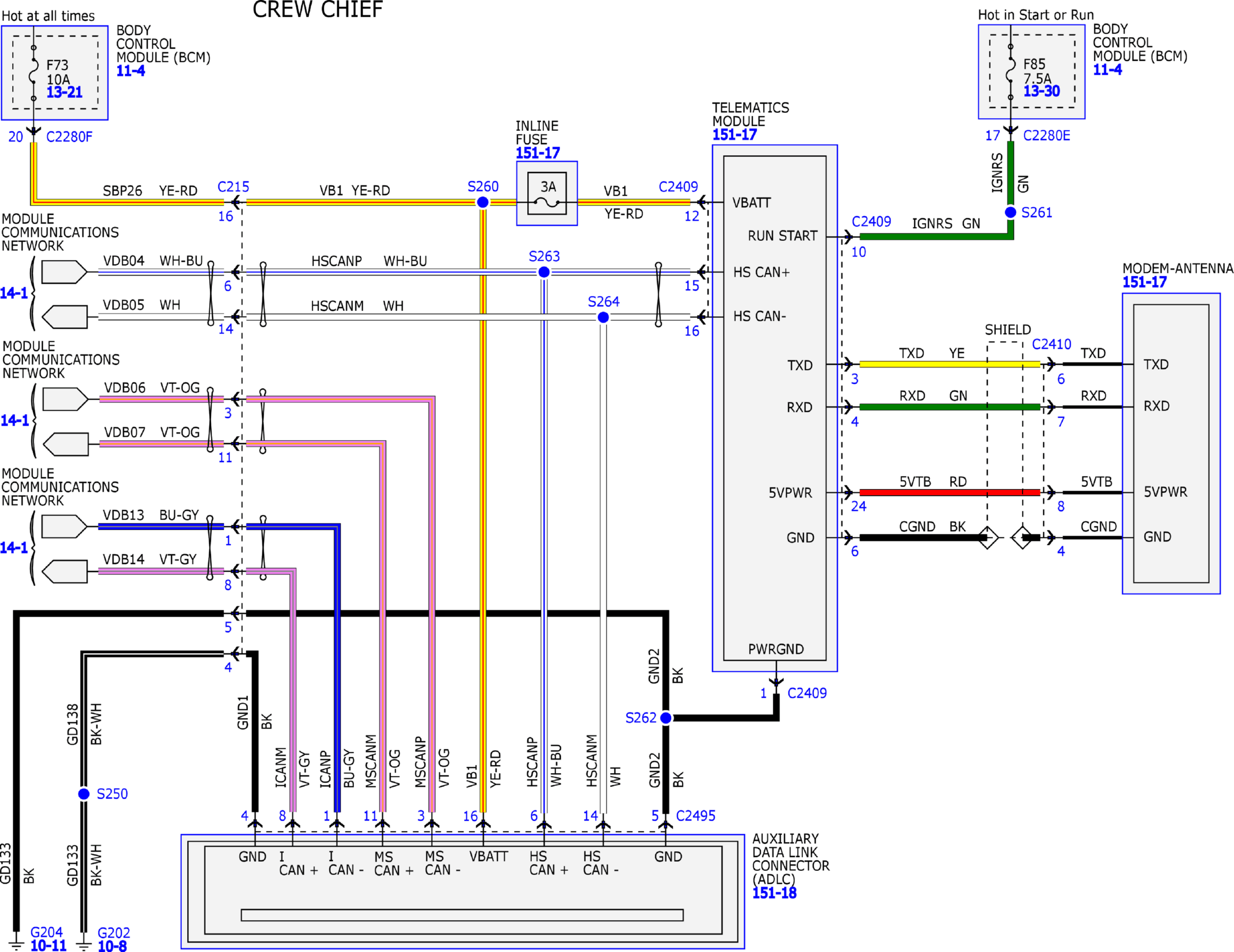This screenshot has height=952, width=1234.
Task: Open fuse reference link 13-21
Action: (64, 92)
